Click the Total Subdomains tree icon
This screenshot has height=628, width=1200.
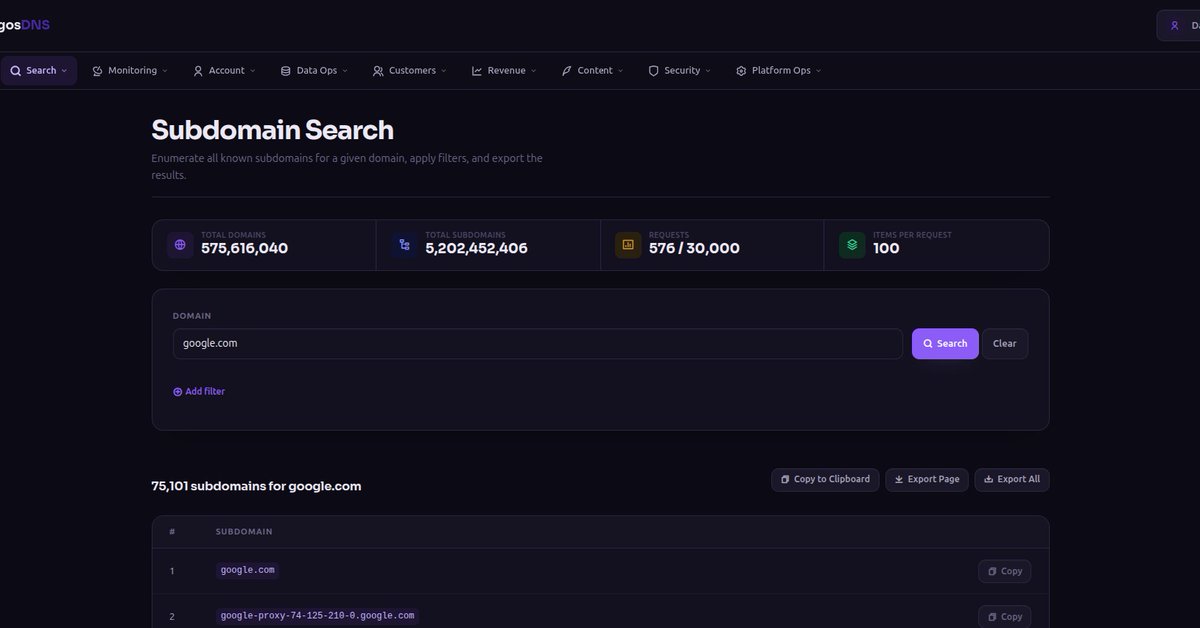point(404,244)
